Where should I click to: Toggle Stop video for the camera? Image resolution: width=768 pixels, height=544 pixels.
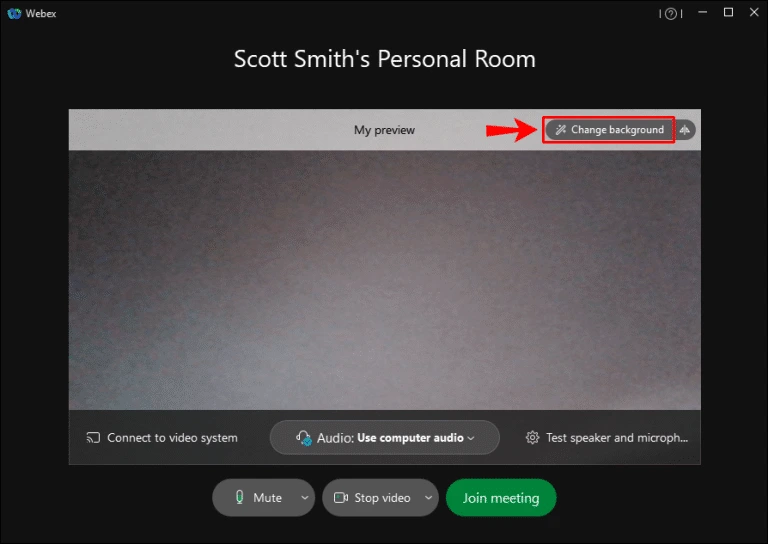point(371,497)
